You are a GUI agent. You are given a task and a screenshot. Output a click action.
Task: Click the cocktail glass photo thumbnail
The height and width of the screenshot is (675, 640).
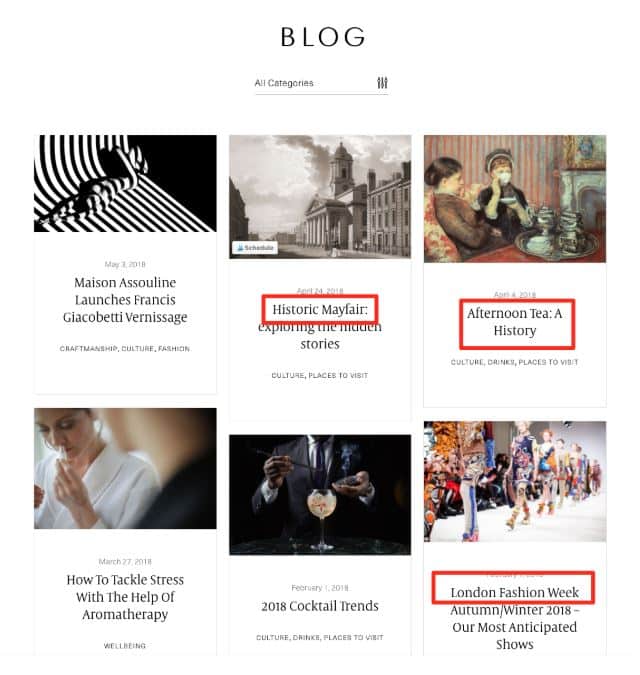pos(320,495)
